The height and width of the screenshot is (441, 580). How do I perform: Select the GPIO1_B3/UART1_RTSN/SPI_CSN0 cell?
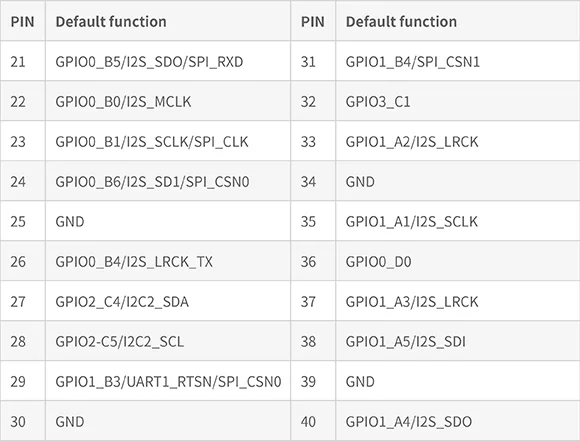[x=168, y=381]
